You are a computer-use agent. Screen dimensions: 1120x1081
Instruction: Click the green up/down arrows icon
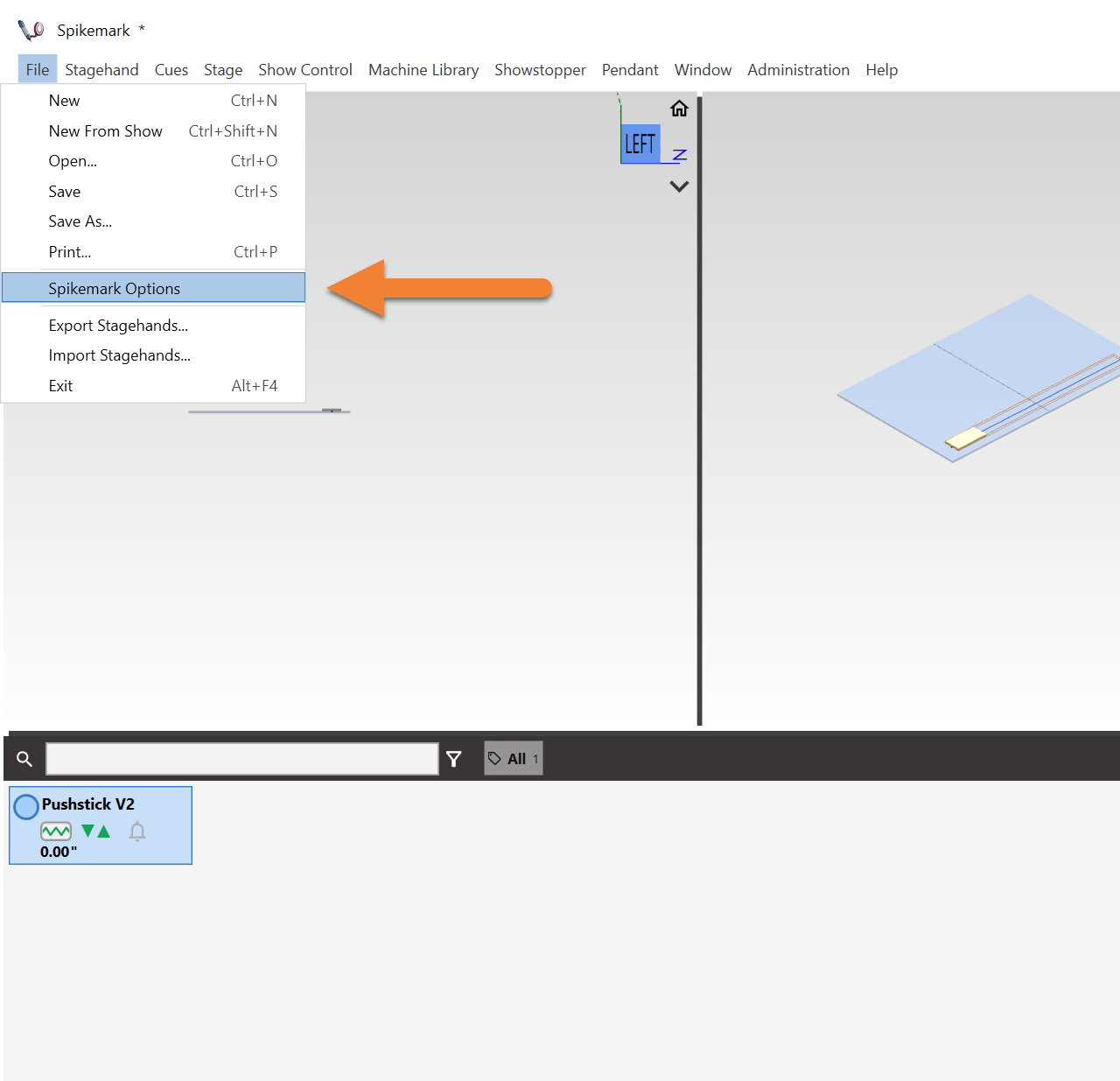click(95, 832)
